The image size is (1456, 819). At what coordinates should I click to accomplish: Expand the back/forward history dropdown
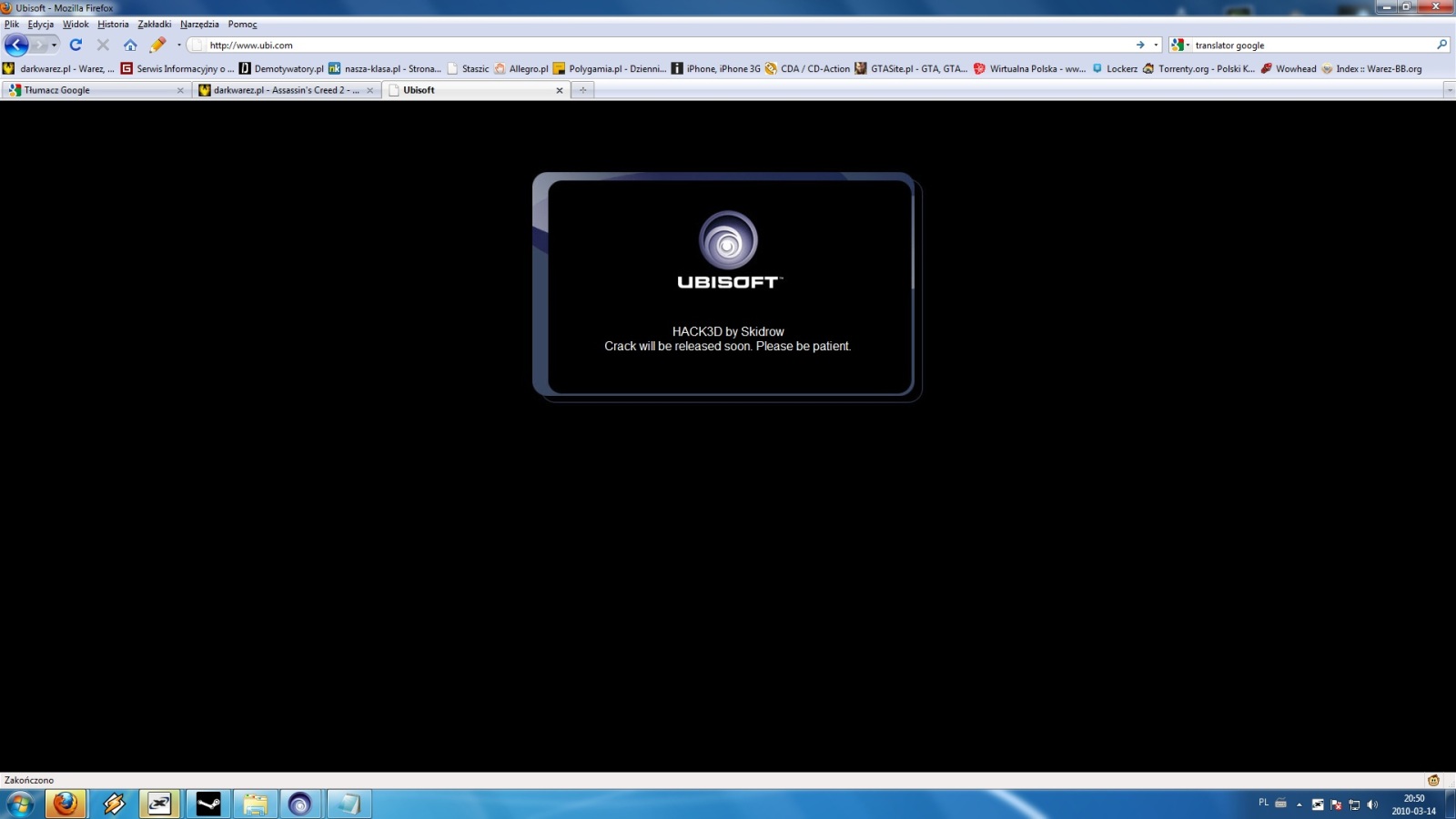tap(55, 45)
